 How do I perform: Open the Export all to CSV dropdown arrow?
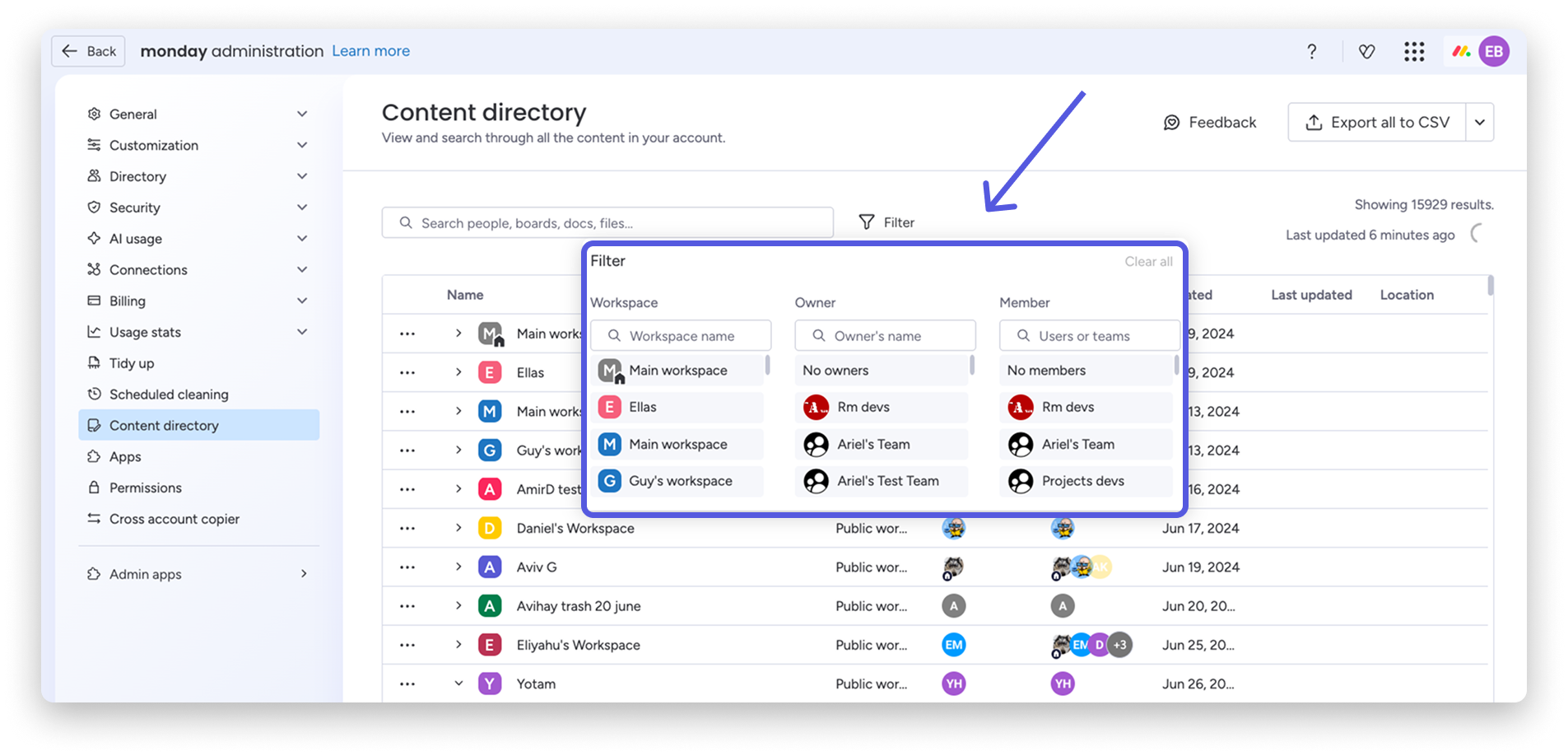pos(1480,122)
